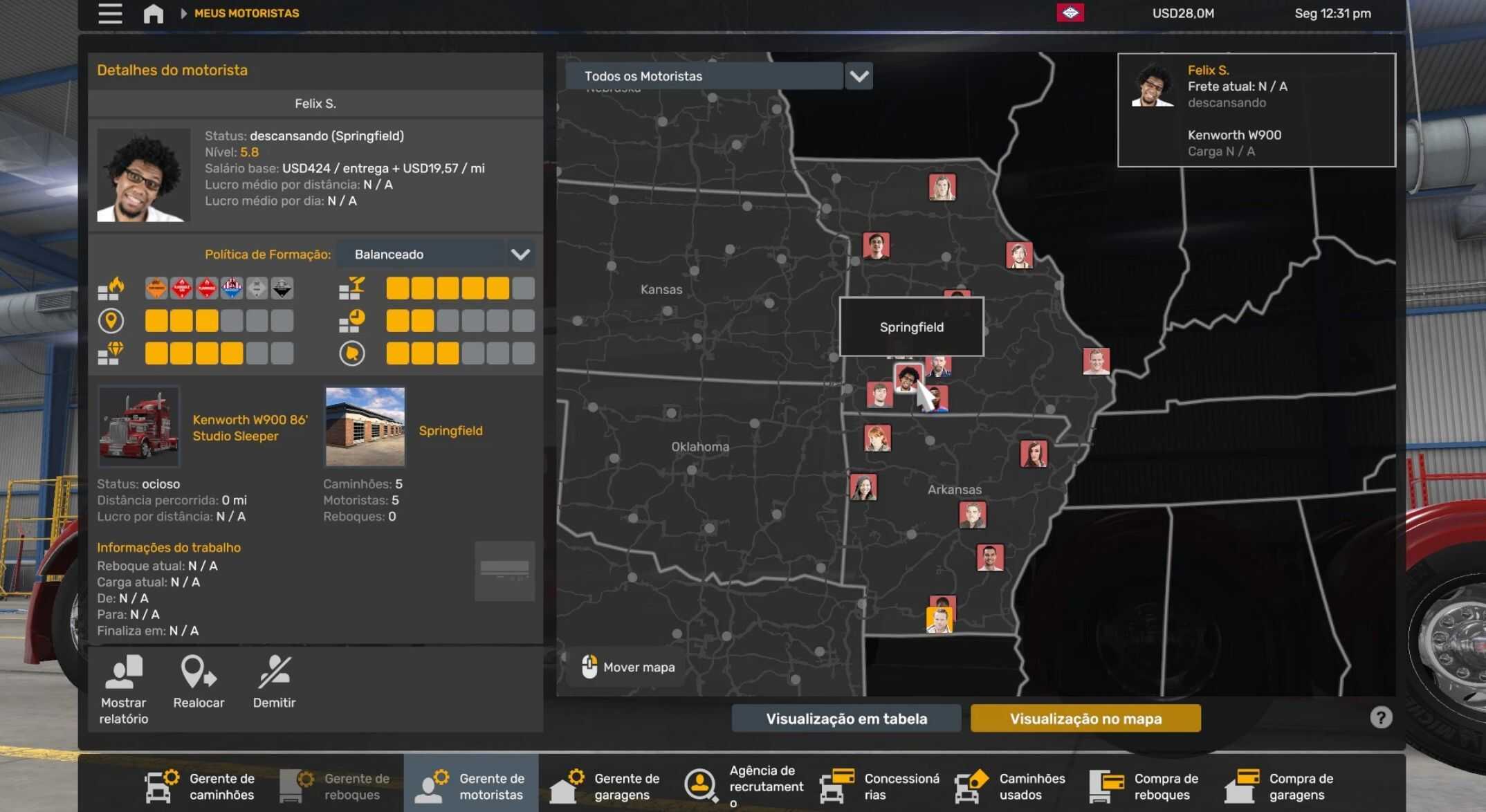Switch to Visualização em tabela
This screenshot has width=1486, height=812.
tap(846, 719)
